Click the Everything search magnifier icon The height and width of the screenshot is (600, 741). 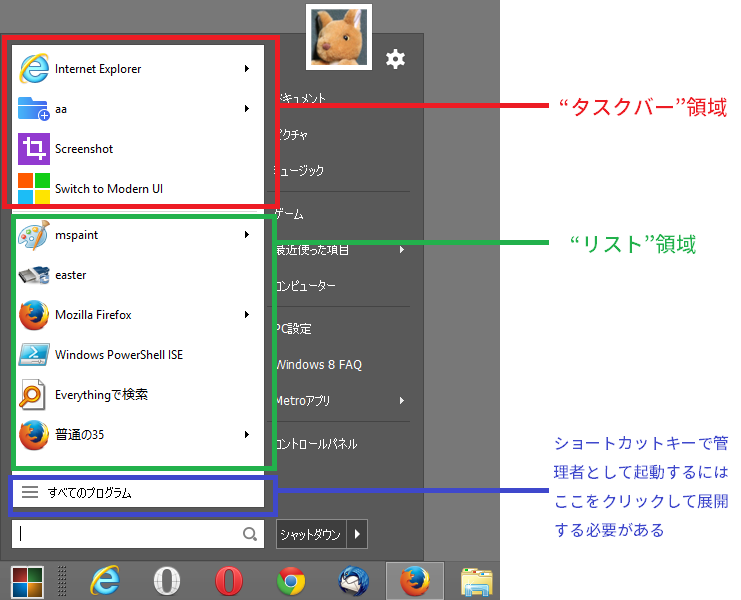pos(32,394)
